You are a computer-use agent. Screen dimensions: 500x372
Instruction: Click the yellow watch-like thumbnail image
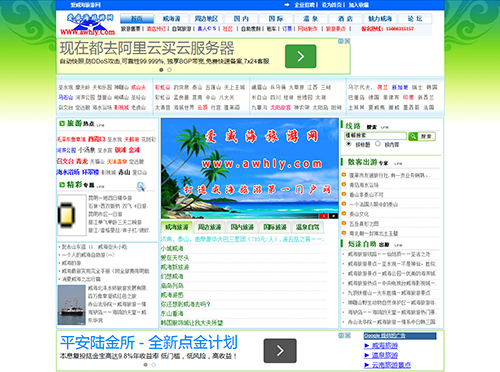point(71,215)
